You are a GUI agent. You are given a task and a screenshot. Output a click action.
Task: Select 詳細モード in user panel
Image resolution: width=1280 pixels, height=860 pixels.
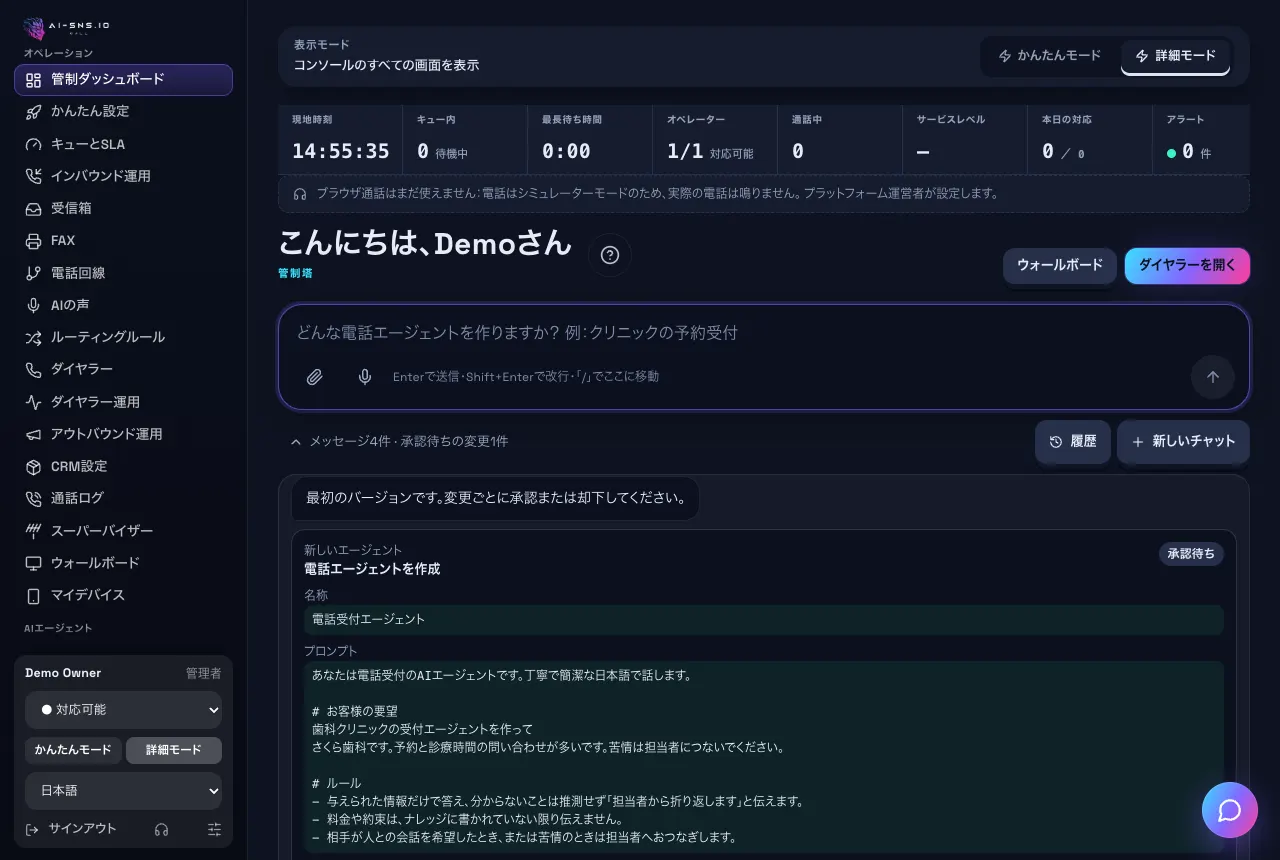(174, 750)
